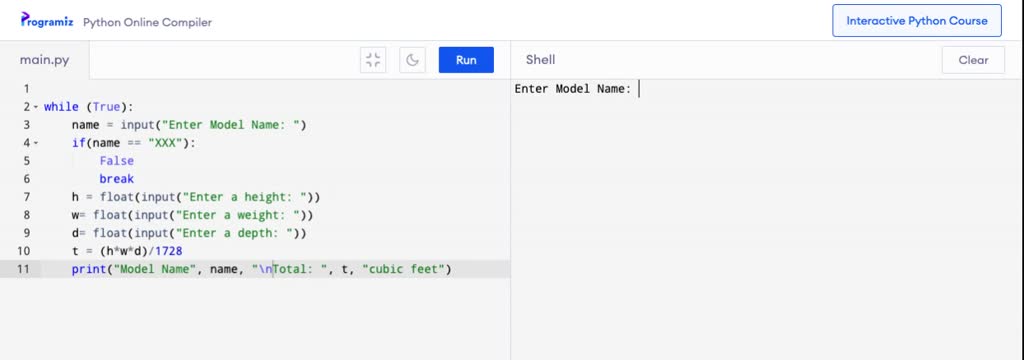Viewport: 1024px width, 360px height.
Task: Toggle fullscreen collapse icon in editor toolbar
Action: coord(373,60)
